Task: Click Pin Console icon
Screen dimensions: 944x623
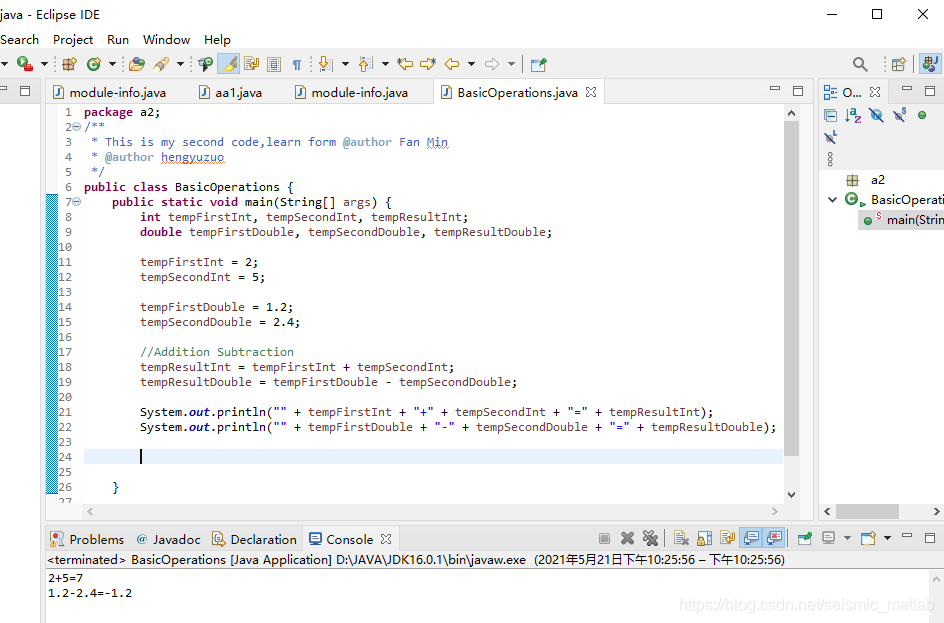Action: 805,538
